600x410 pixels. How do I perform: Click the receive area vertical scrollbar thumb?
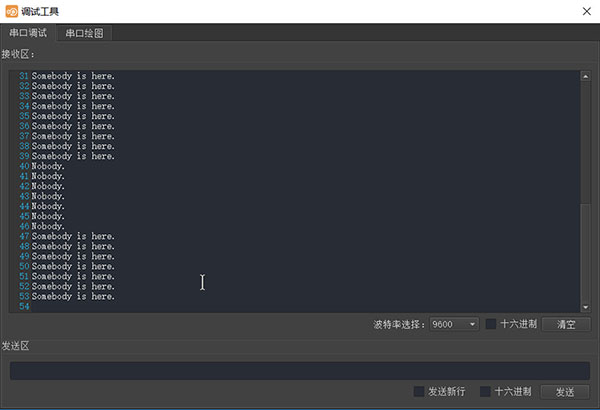click(x=585, y=253)
